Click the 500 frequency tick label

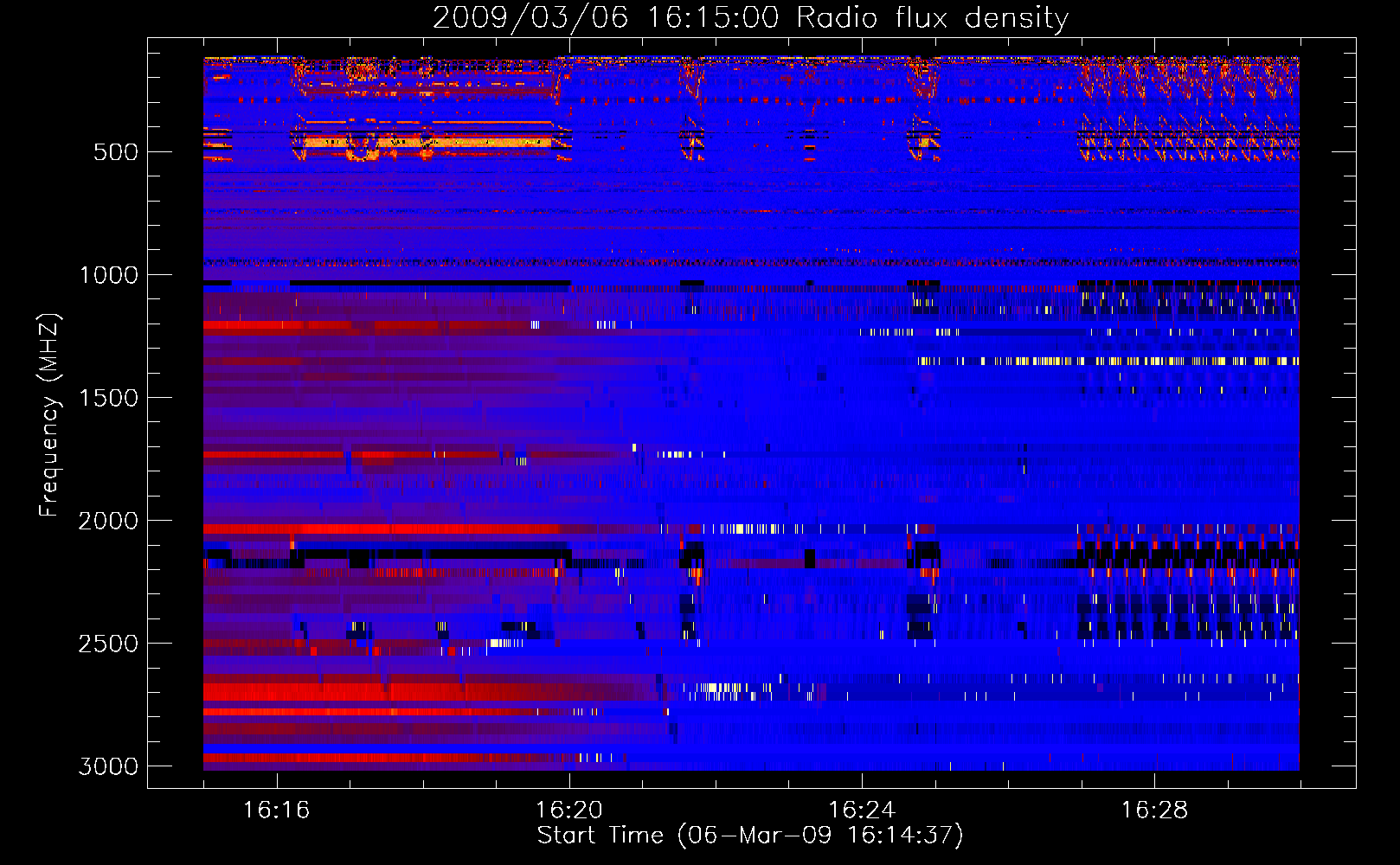pyautogui.click(x=116, y=152)
